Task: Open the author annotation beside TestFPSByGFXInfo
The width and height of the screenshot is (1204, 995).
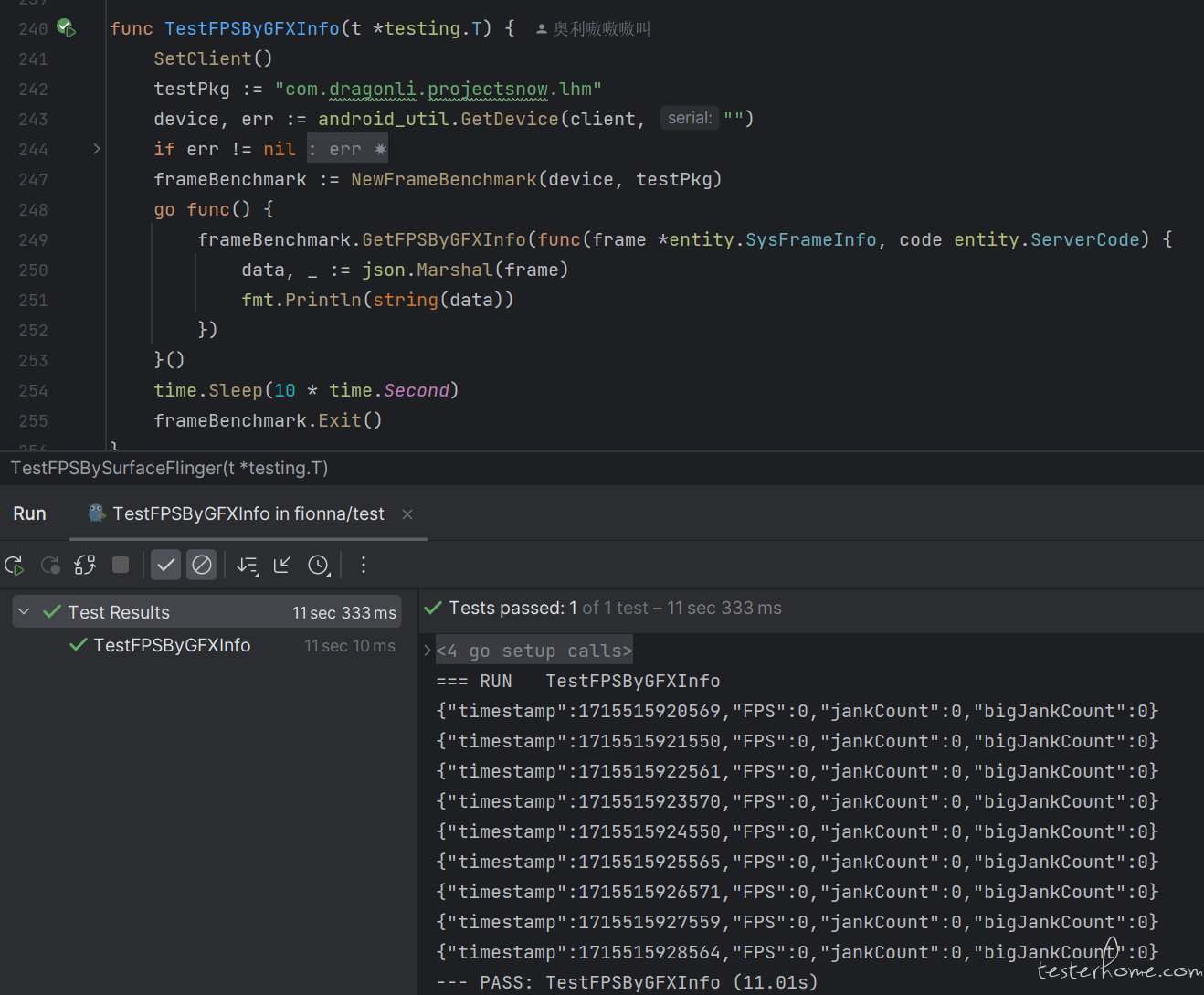Action: pos(594,29)
